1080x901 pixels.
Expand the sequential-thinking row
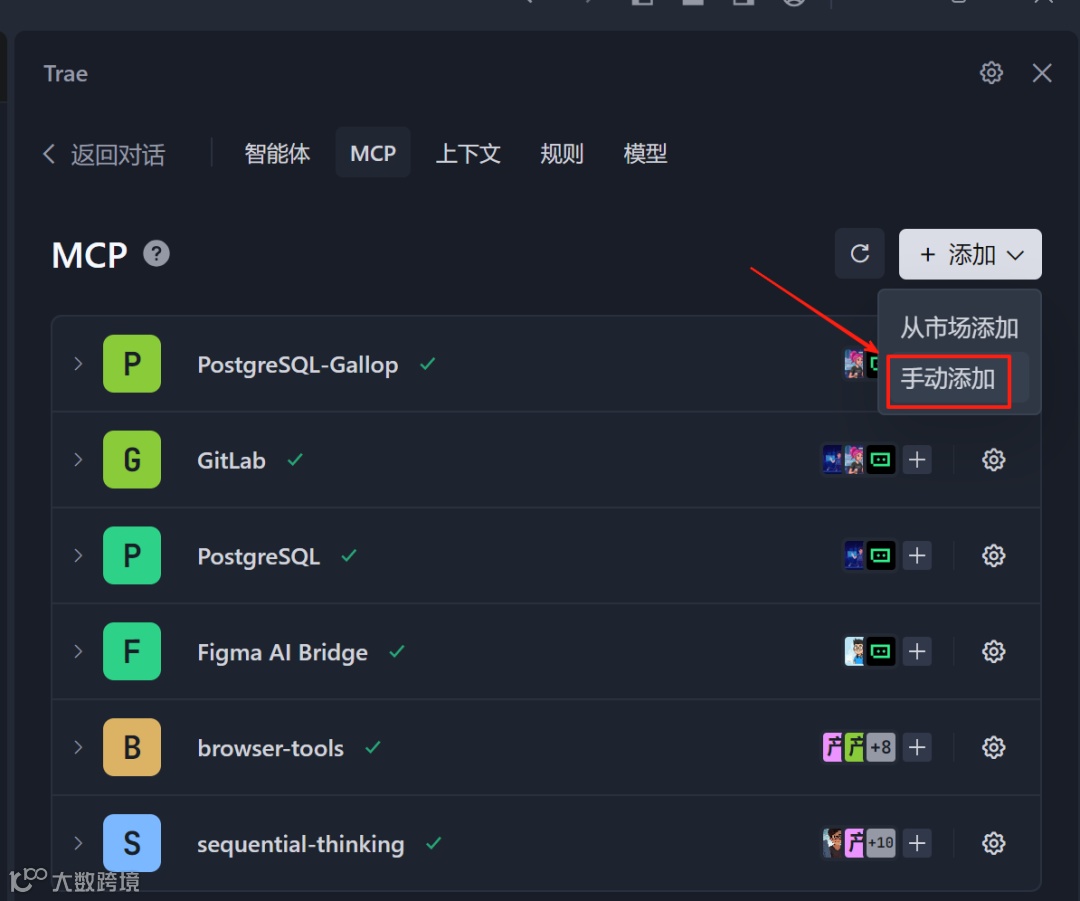(78, 842)
